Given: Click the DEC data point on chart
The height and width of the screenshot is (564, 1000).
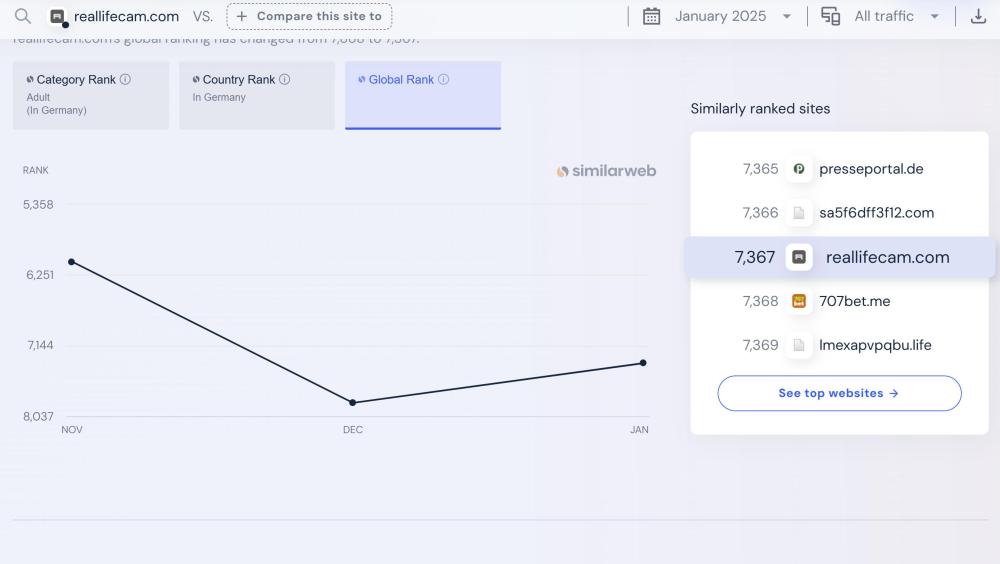Looking at the screenshot, I should tap(353, 402).
